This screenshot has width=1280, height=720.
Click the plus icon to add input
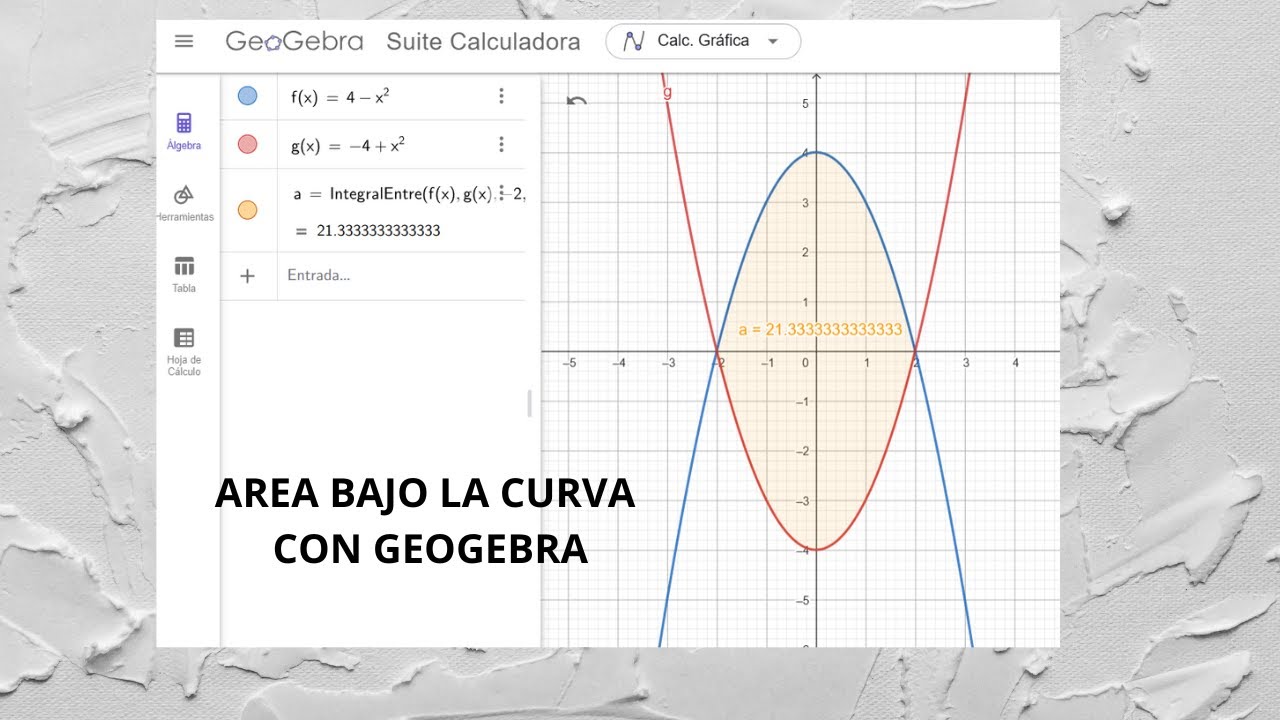tap(248, 276)
